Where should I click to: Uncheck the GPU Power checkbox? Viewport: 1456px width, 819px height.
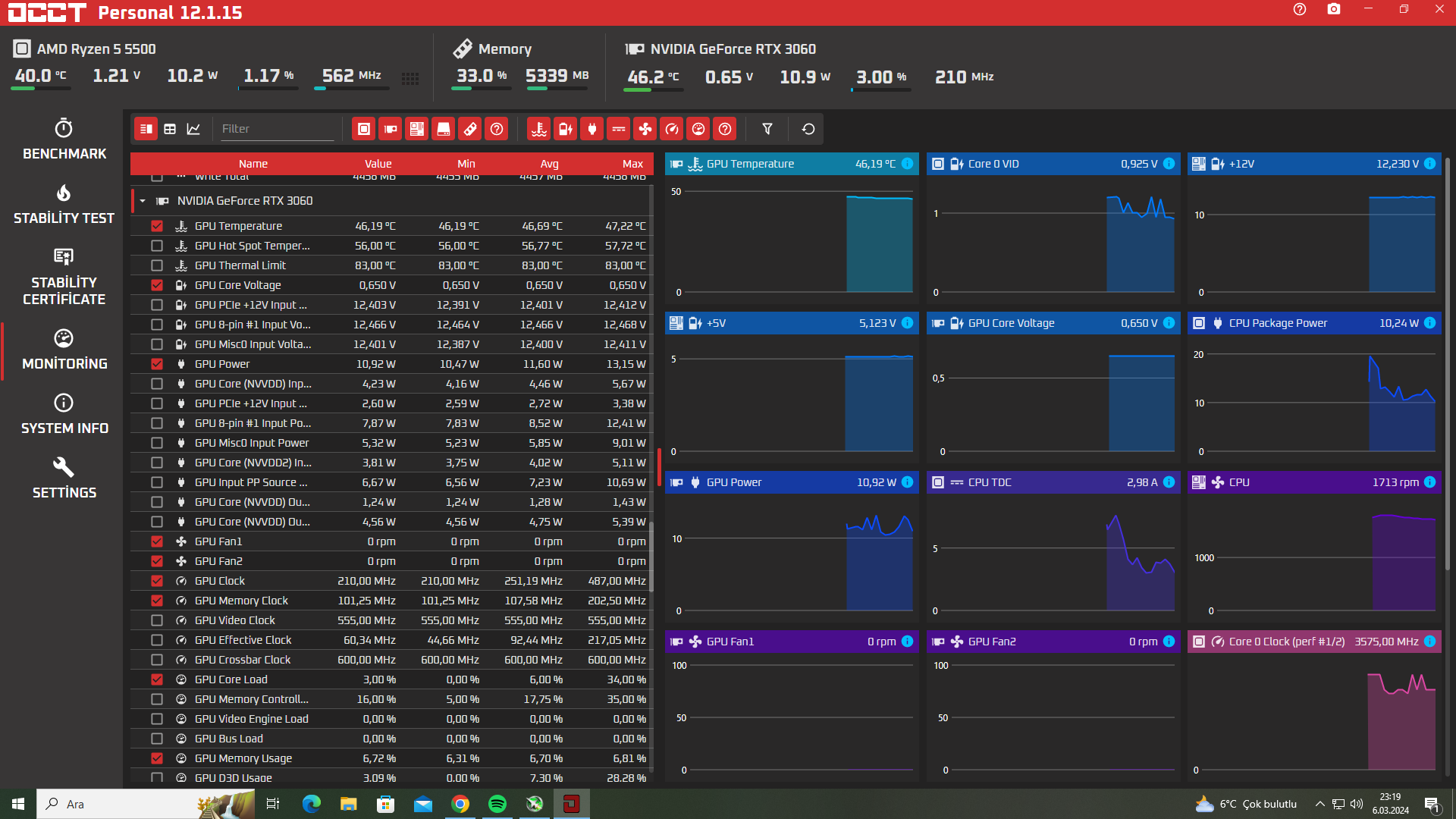coord(157,364)
